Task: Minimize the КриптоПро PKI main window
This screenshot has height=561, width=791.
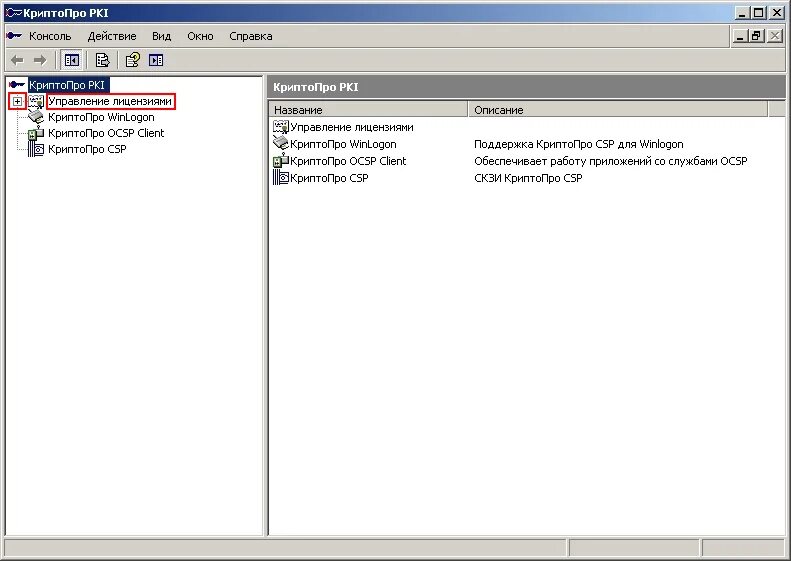Action: tap(742, 13)
